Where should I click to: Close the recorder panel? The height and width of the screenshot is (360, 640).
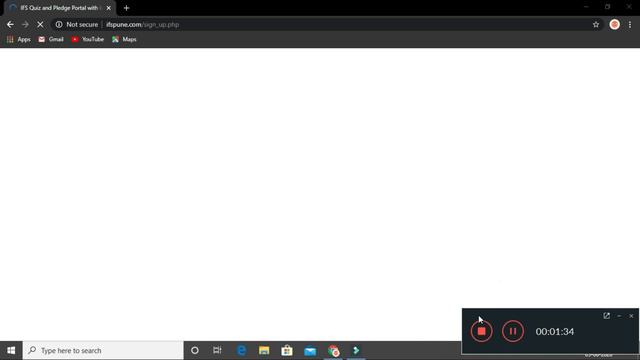click(631, 316)
